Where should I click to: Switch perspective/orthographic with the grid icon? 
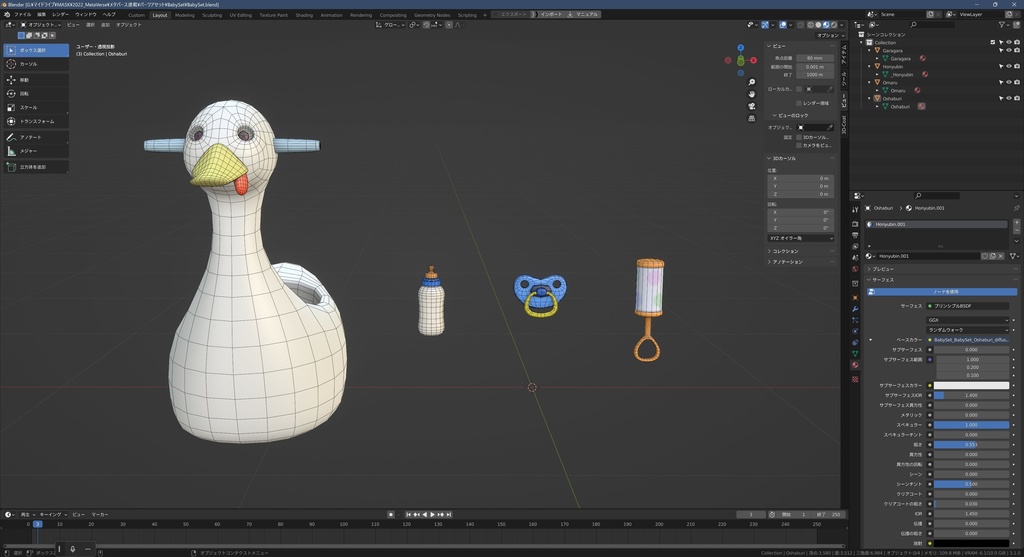tap(752, 118)
